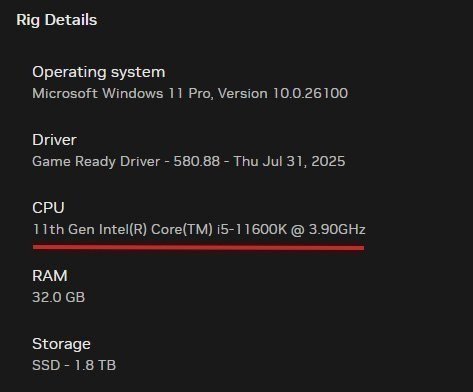Click the red underline beneath CPU value
Screen dimensions: 473x392
(198, 247)
